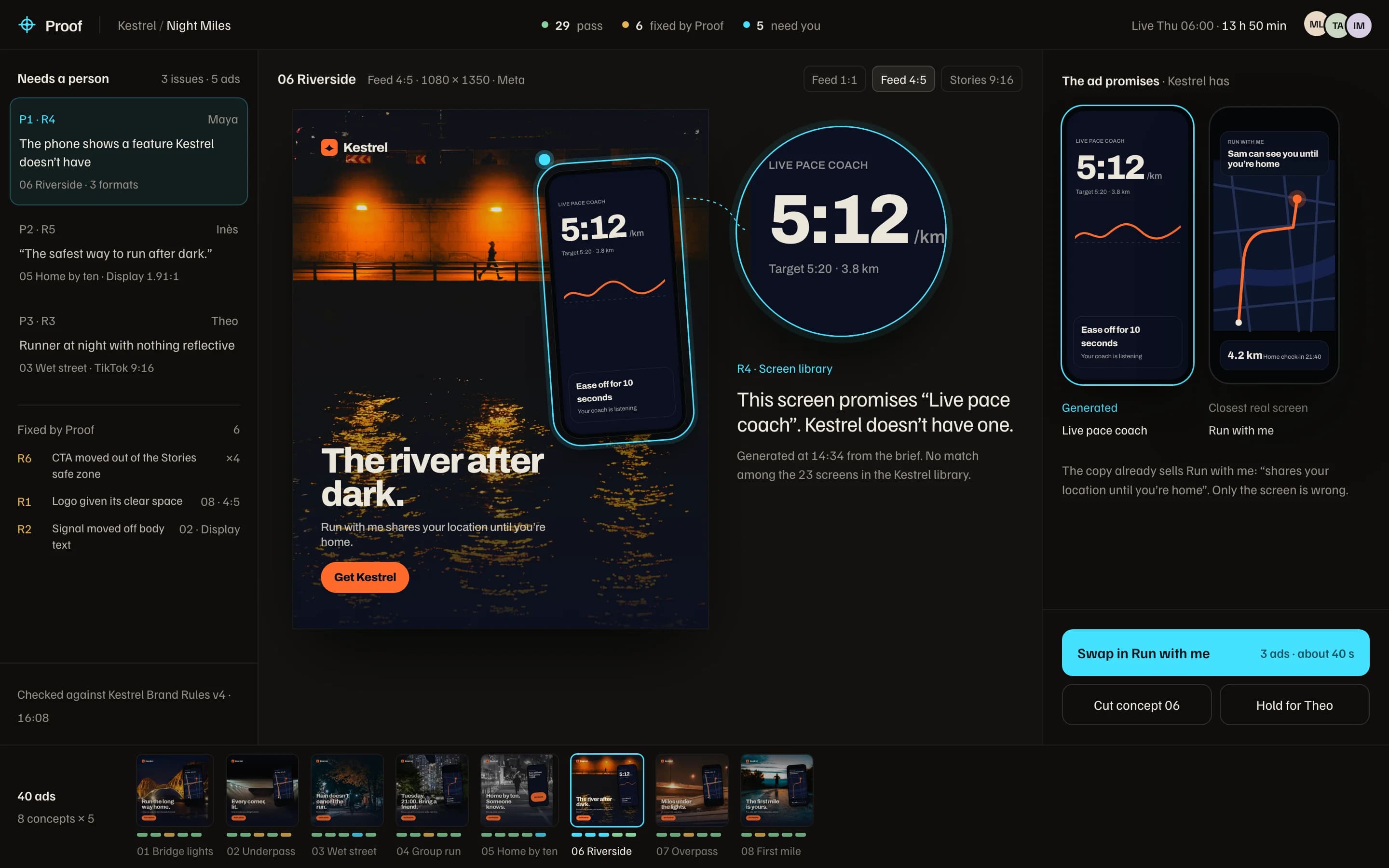
Task: Click the Hold for Theo button
Action: tap(1294, 705)
